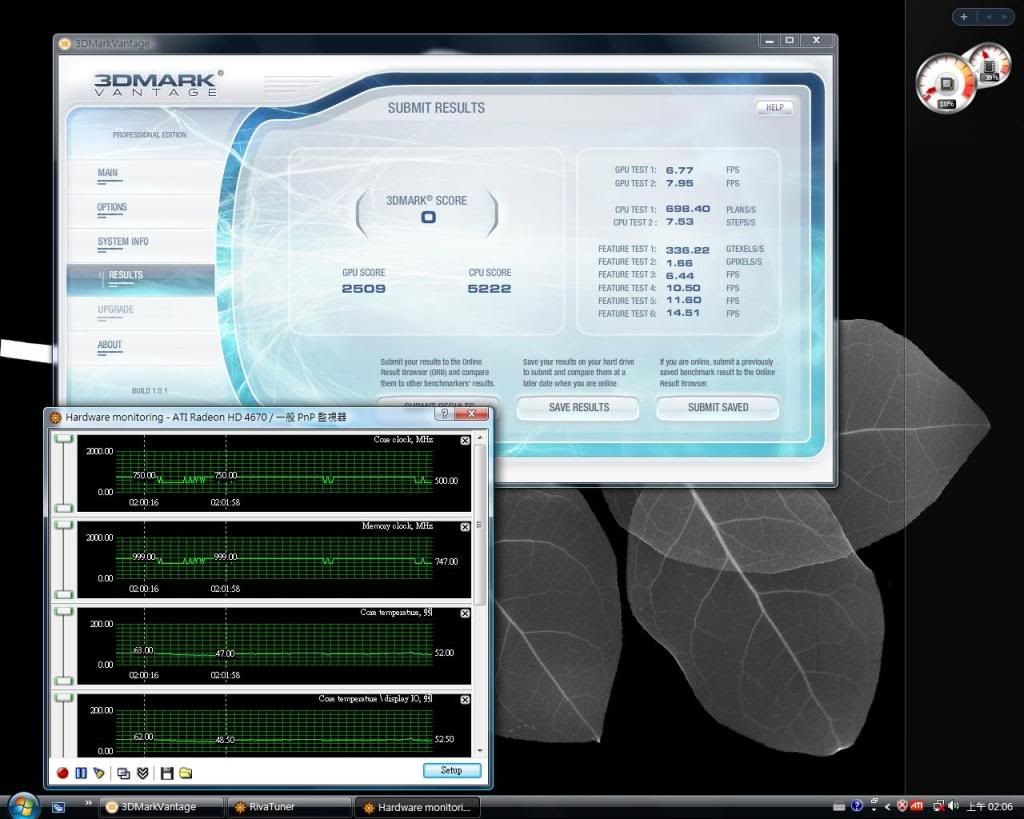Click the Core temperature graph top slider handle
The image size is (1024, 819).
coord(63,611)
